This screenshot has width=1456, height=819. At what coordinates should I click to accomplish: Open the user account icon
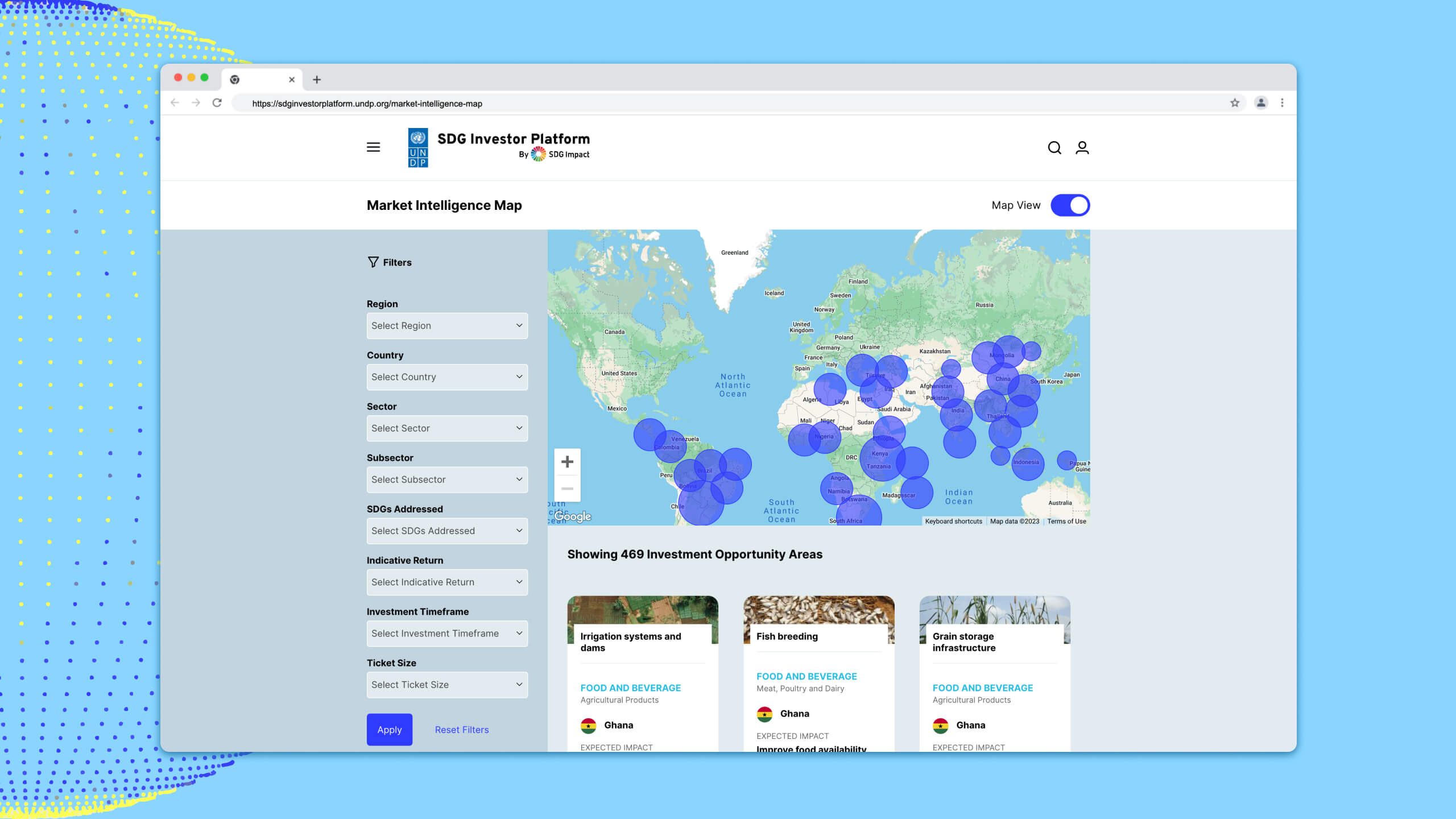tap(1082, 147)
